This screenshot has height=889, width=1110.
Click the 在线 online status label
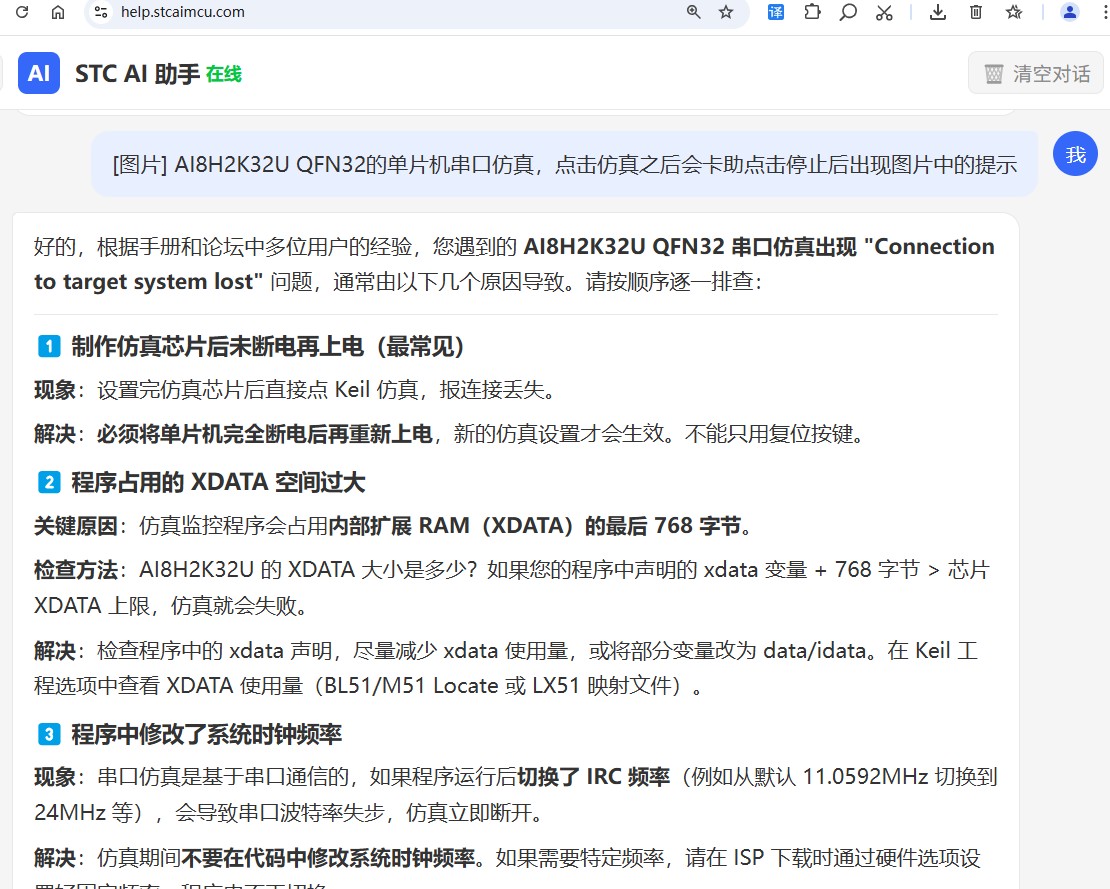(224, 74)
